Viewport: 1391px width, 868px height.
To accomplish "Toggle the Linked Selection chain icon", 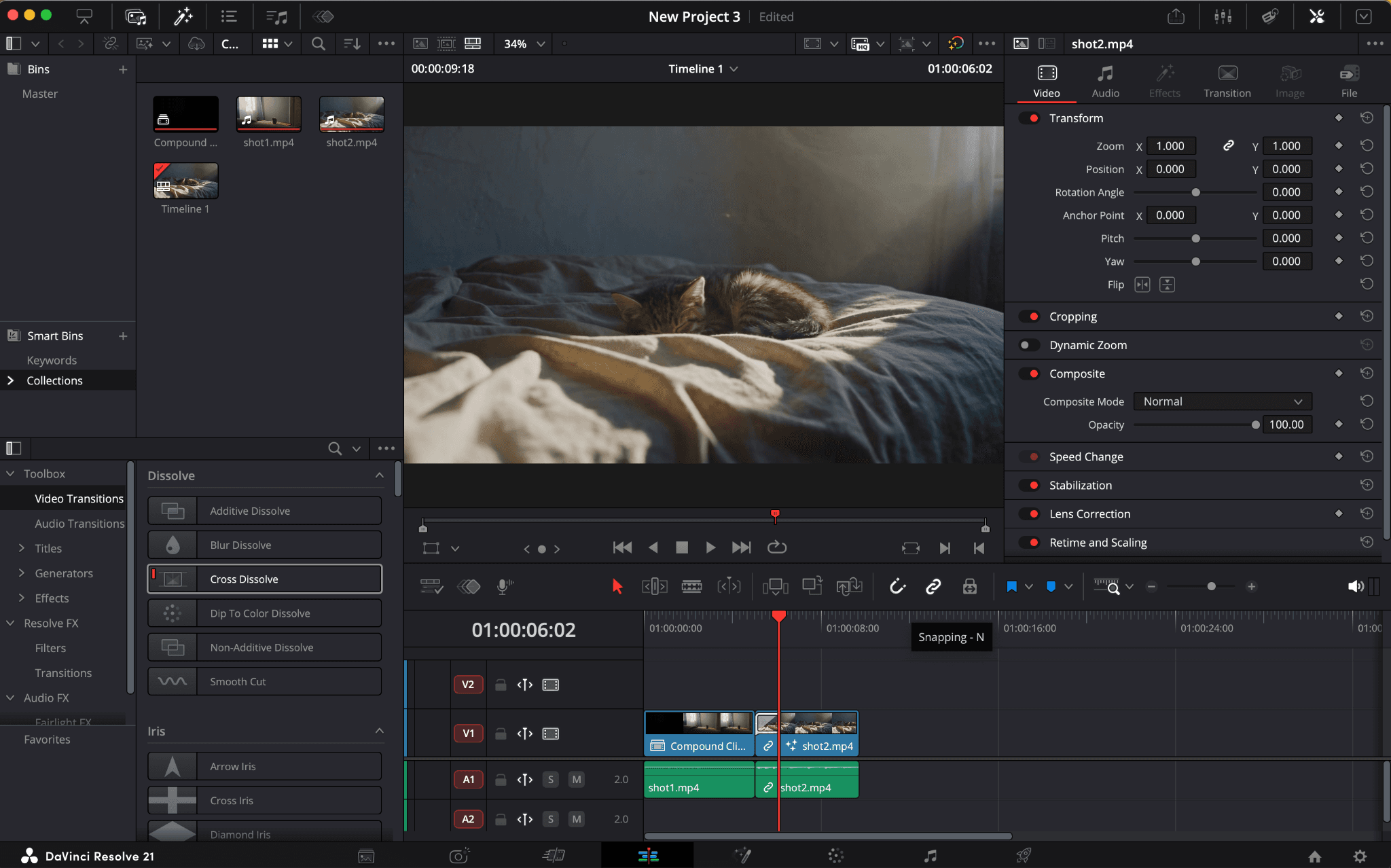I will [933, 586].
